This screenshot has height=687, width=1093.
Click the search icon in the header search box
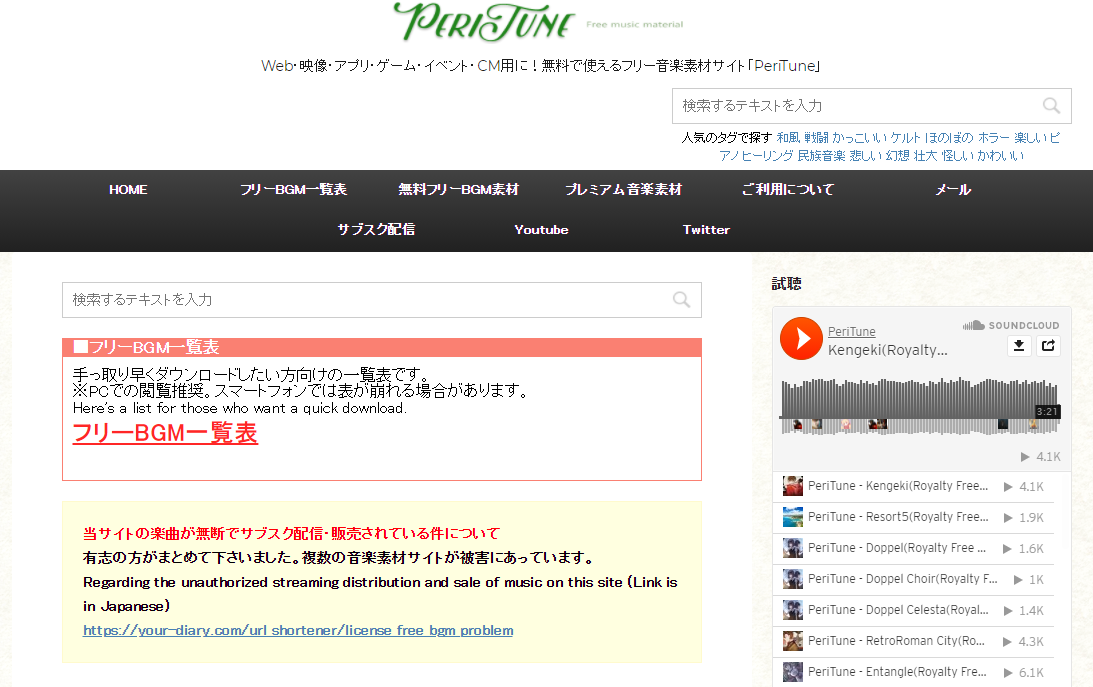(1051, 106)
